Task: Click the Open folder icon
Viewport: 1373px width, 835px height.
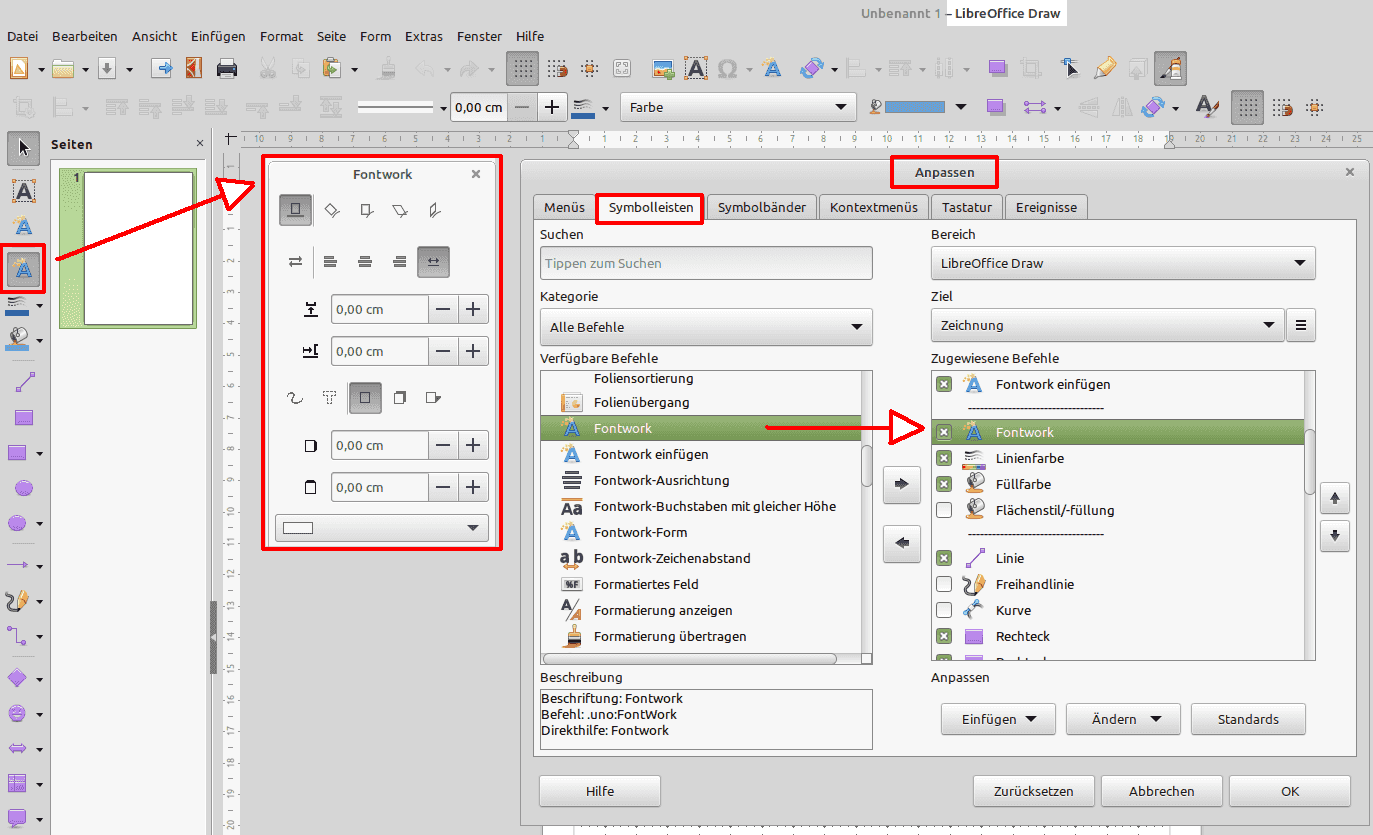Action: coord(63,68)
